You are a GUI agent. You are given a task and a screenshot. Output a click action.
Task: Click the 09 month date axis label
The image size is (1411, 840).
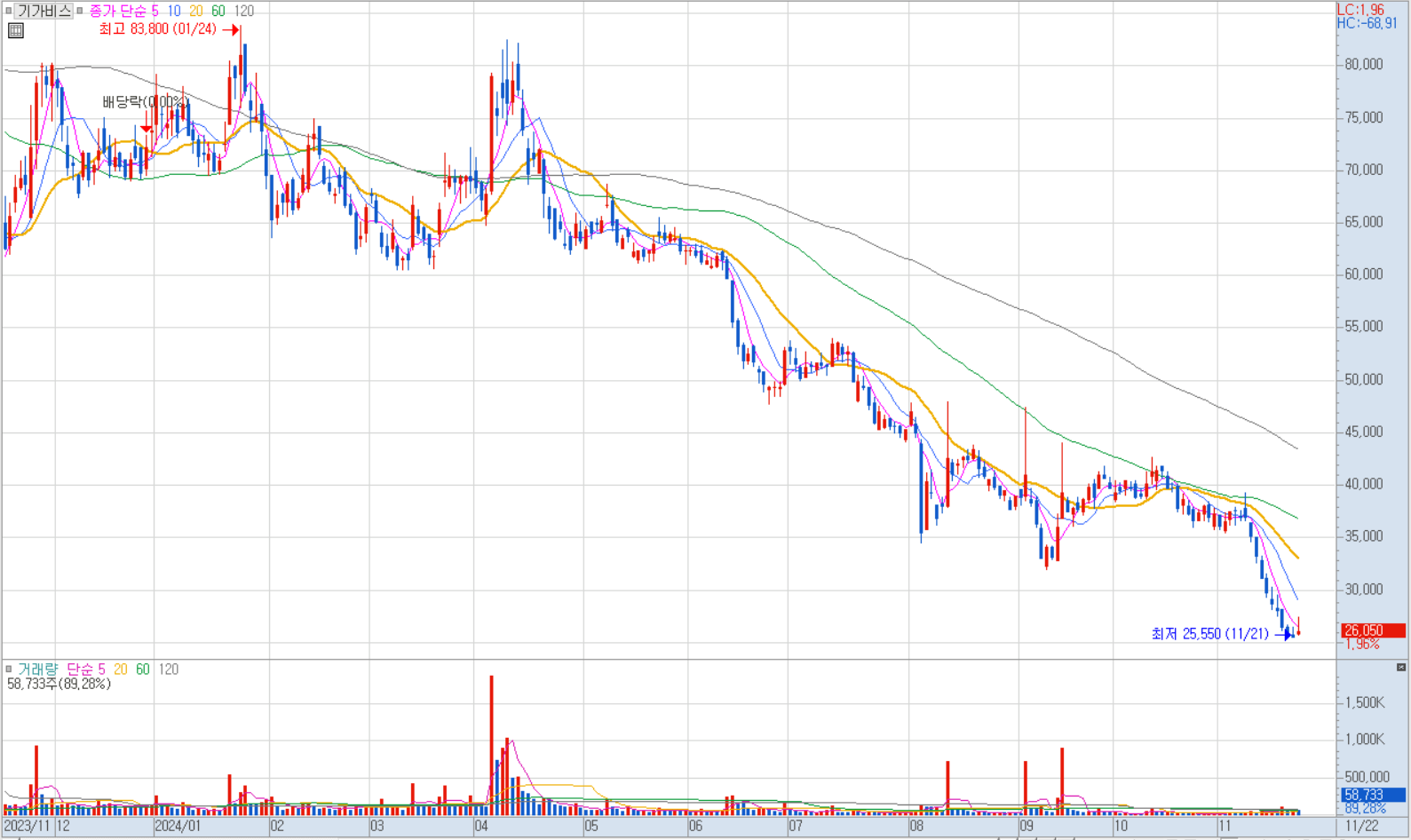pos(1027,827)
